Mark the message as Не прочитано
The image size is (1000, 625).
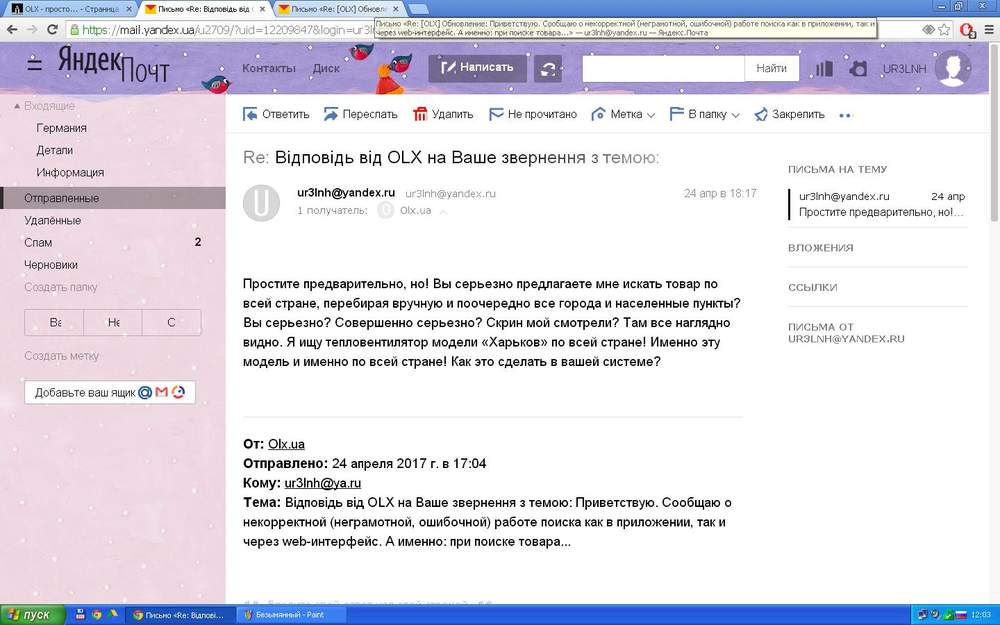(533, 114)
